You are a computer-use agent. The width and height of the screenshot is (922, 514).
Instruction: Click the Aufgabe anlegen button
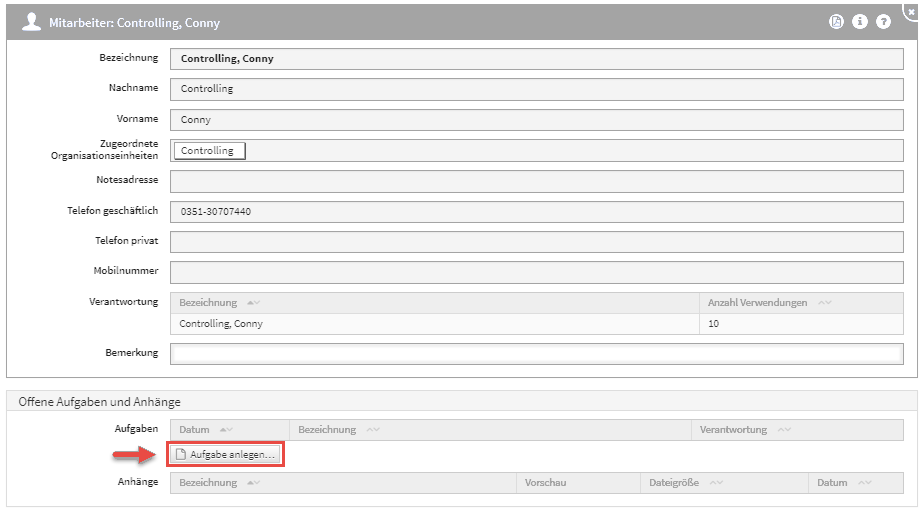226,455
